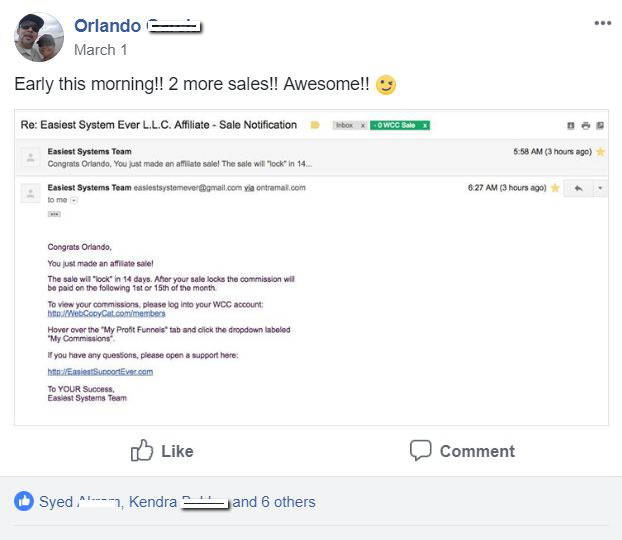The image size is (622, 540).
Task: Click the yellow importance marker beside the subject
Action: tap(315, 125)
